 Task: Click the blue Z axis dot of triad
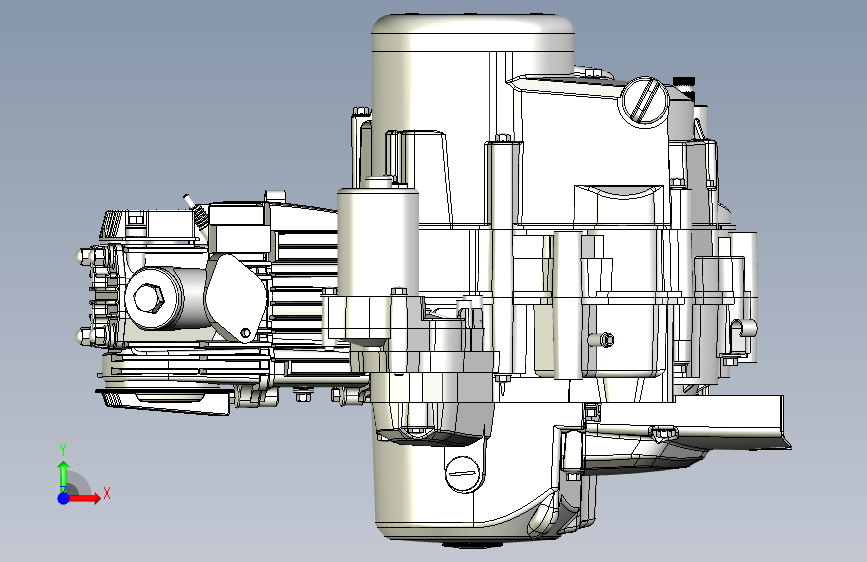[64, 498]
